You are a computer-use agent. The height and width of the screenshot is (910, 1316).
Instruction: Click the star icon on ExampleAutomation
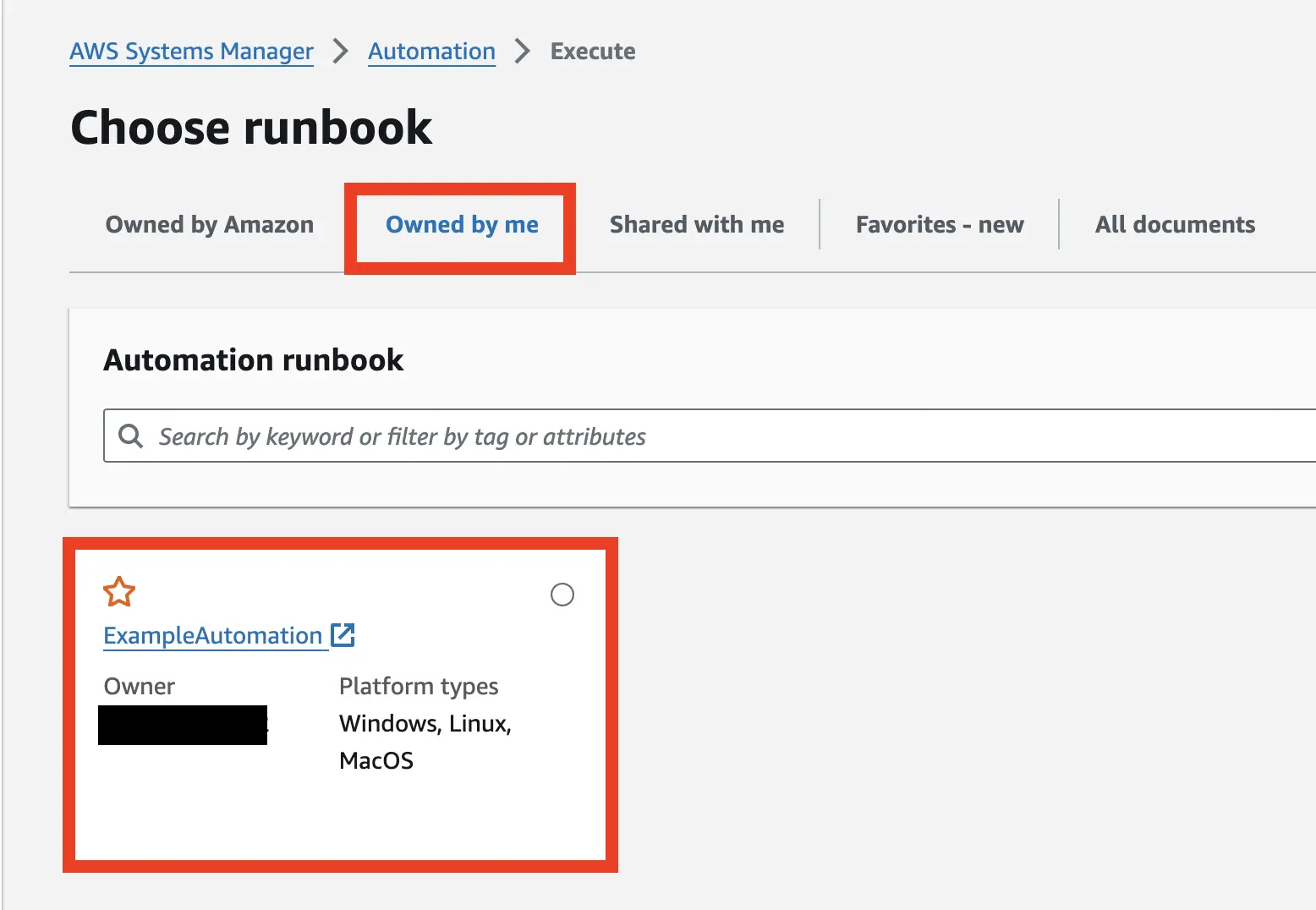tap(119, 592)
